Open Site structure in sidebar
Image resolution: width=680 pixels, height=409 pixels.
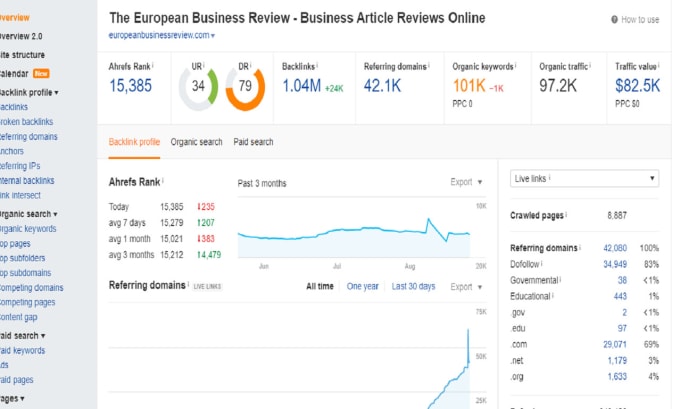tap(22, 55)
